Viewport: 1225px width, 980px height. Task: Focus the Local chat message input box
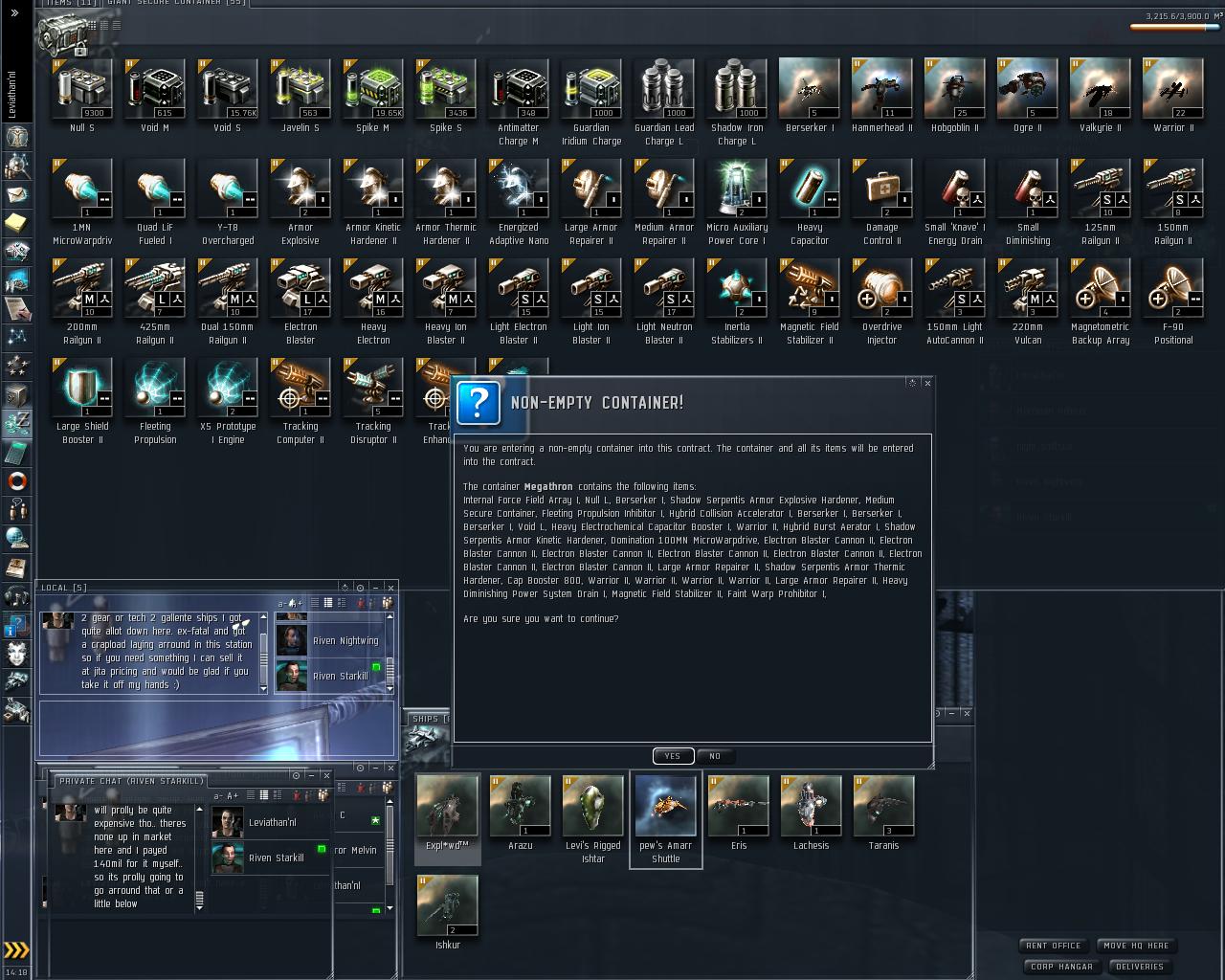click(216, 729)
